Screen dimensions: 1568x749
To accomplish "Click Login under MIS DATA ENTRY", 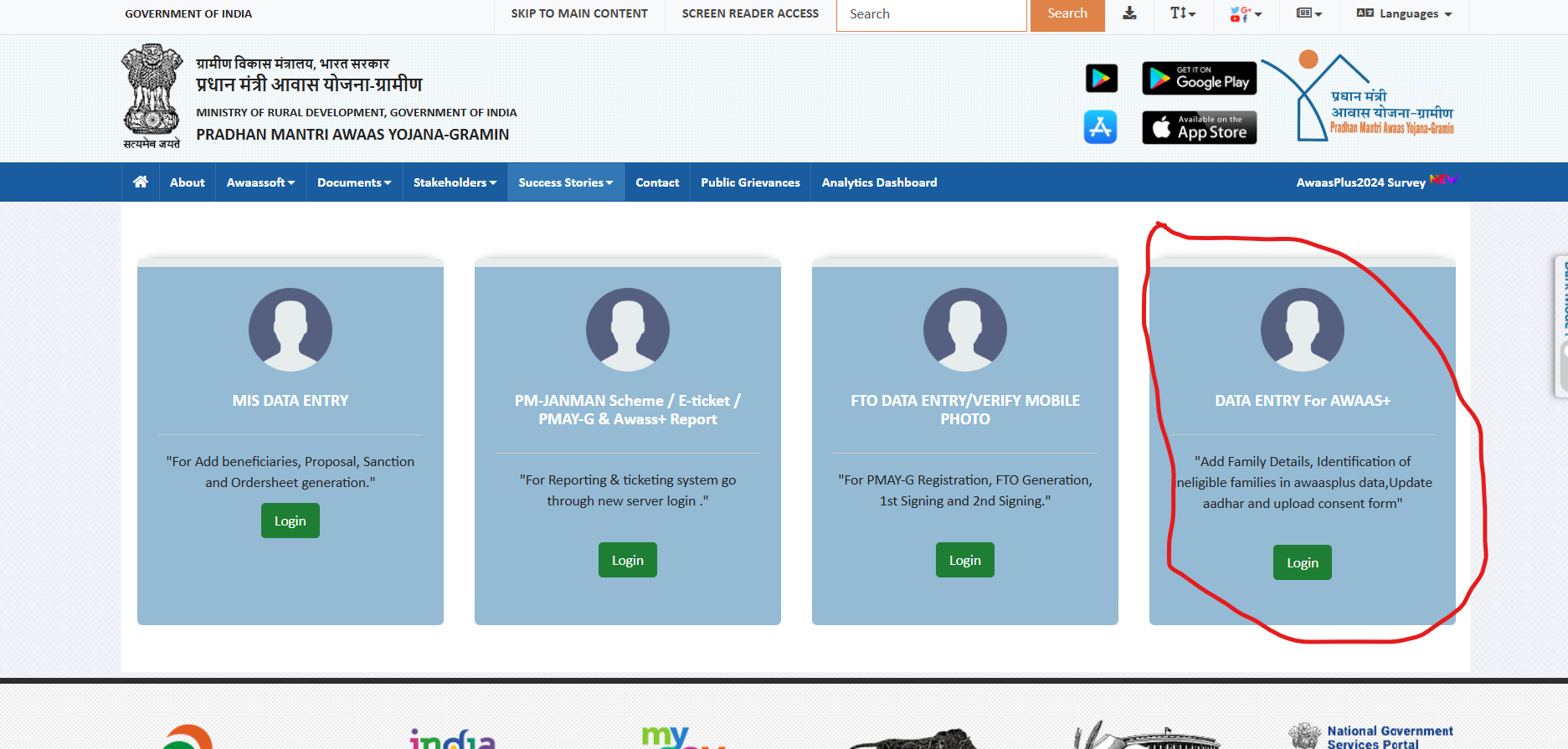I will pyautogui.click(x=290, y=521).
